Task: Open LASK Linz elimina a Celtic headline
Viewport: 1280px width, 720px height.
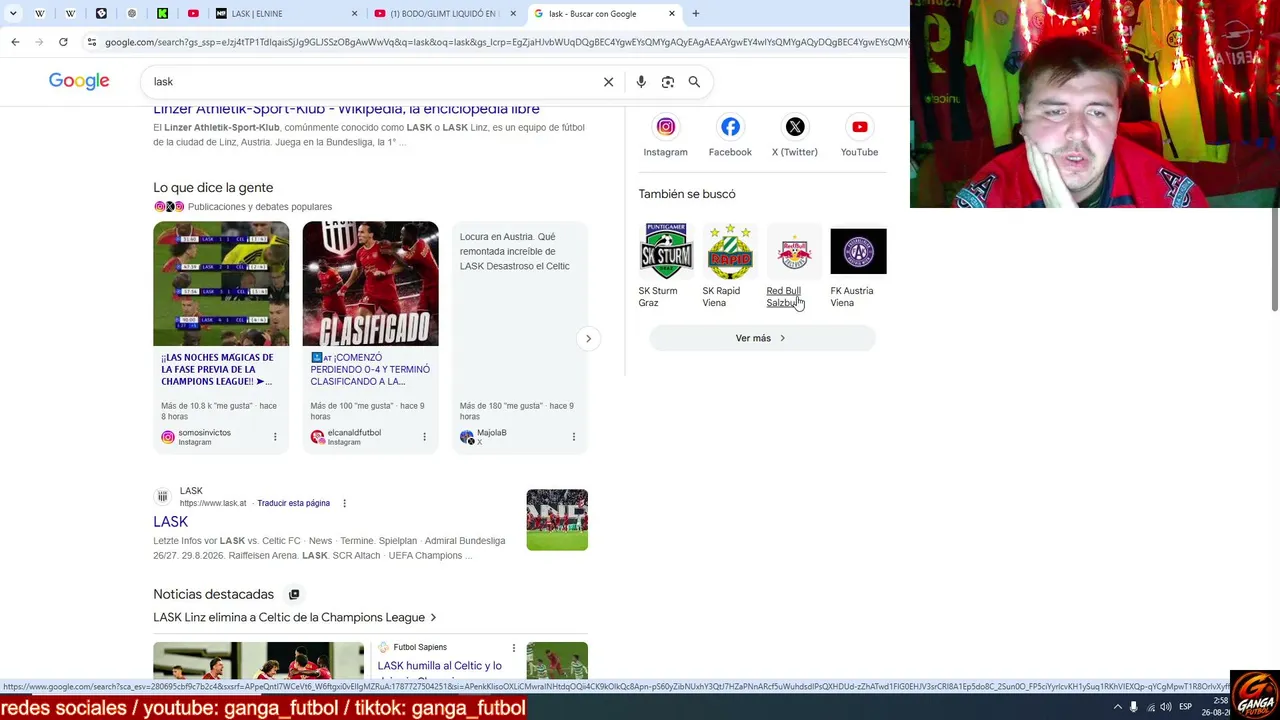Action: [x=294, y=617]
